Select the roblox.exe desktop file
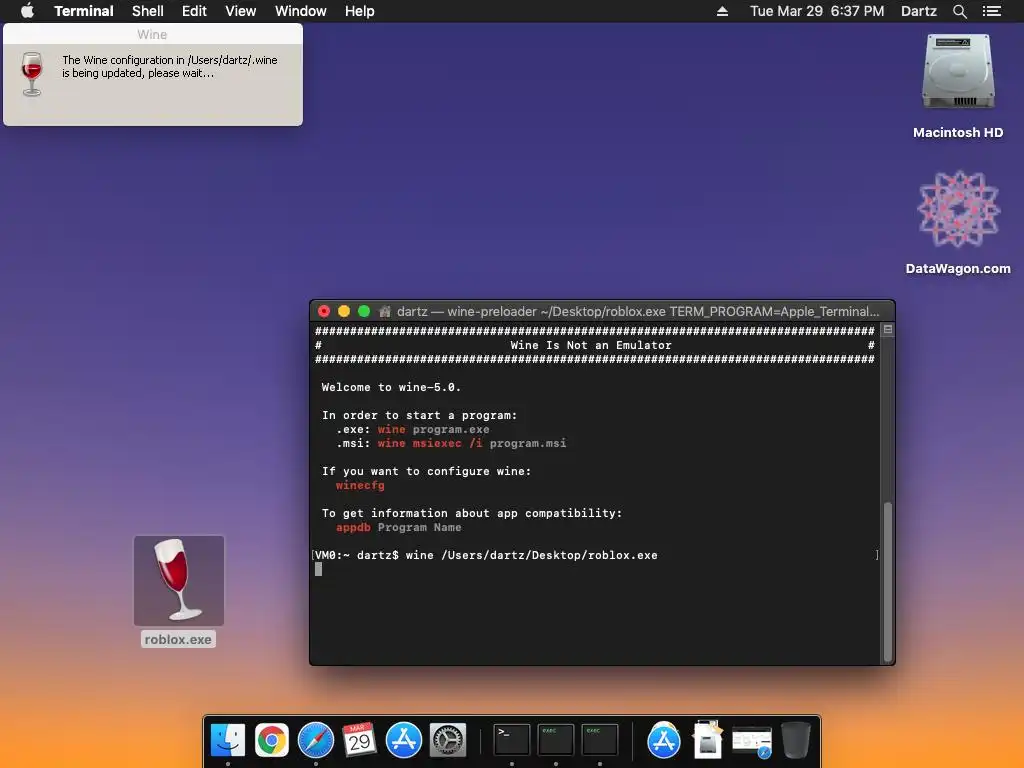Viewport: 1024px width, 768px height. 179,581
